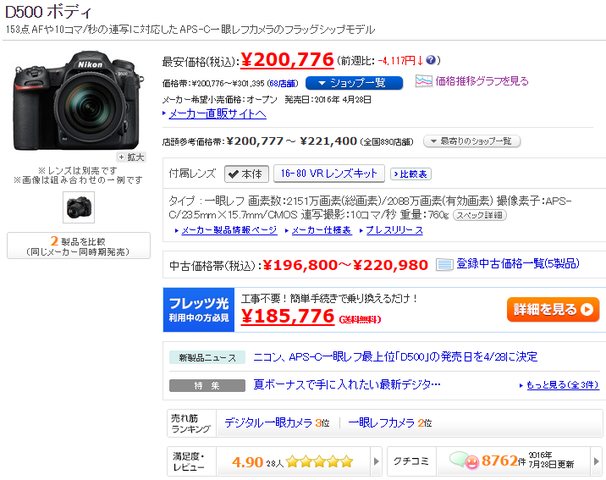Click the 2製品を比較 button
606x480 pixels.
(x=78, y=246)
